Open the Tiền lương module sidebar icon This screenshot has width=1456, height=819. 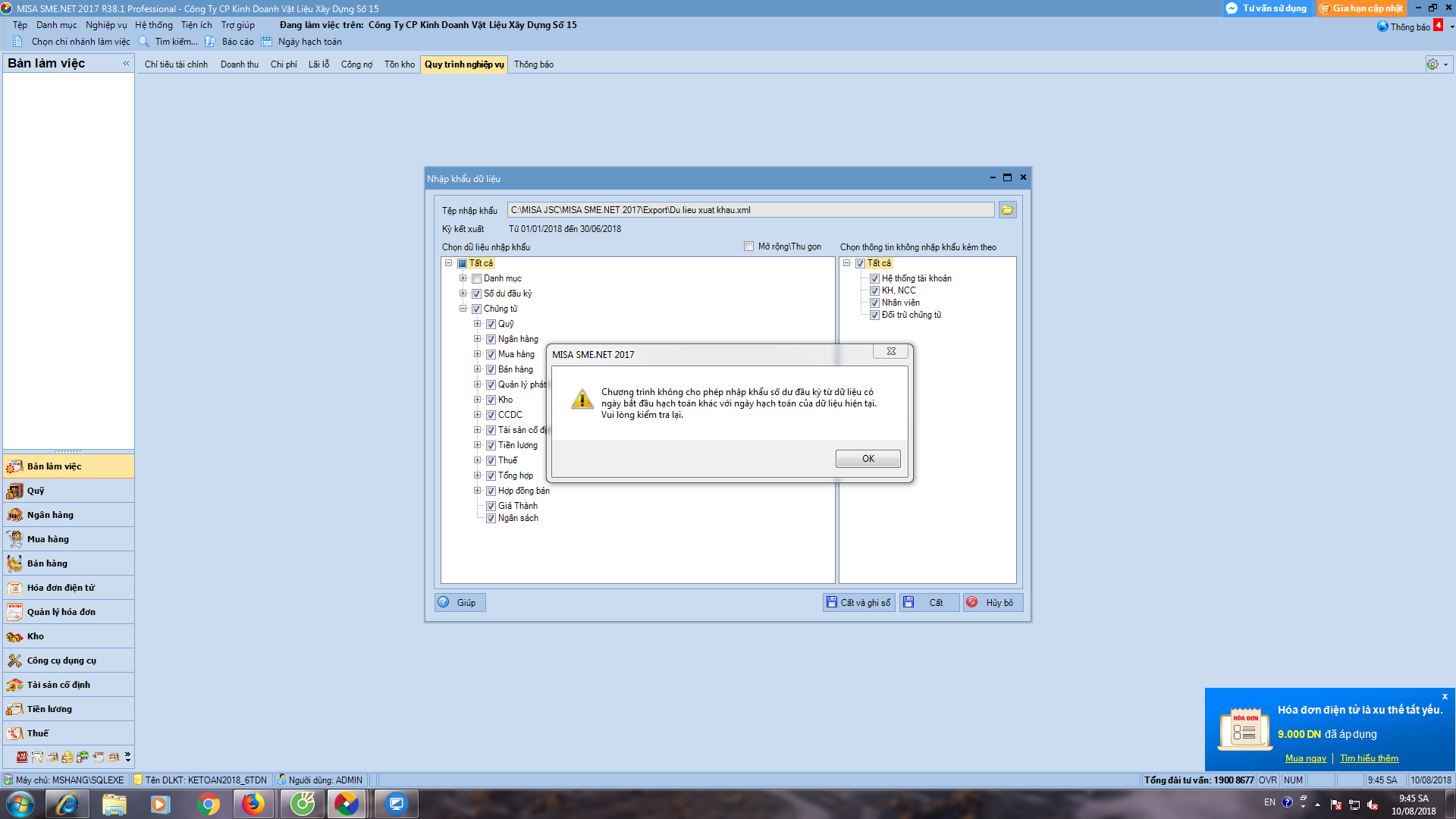[x=14, y=709]
